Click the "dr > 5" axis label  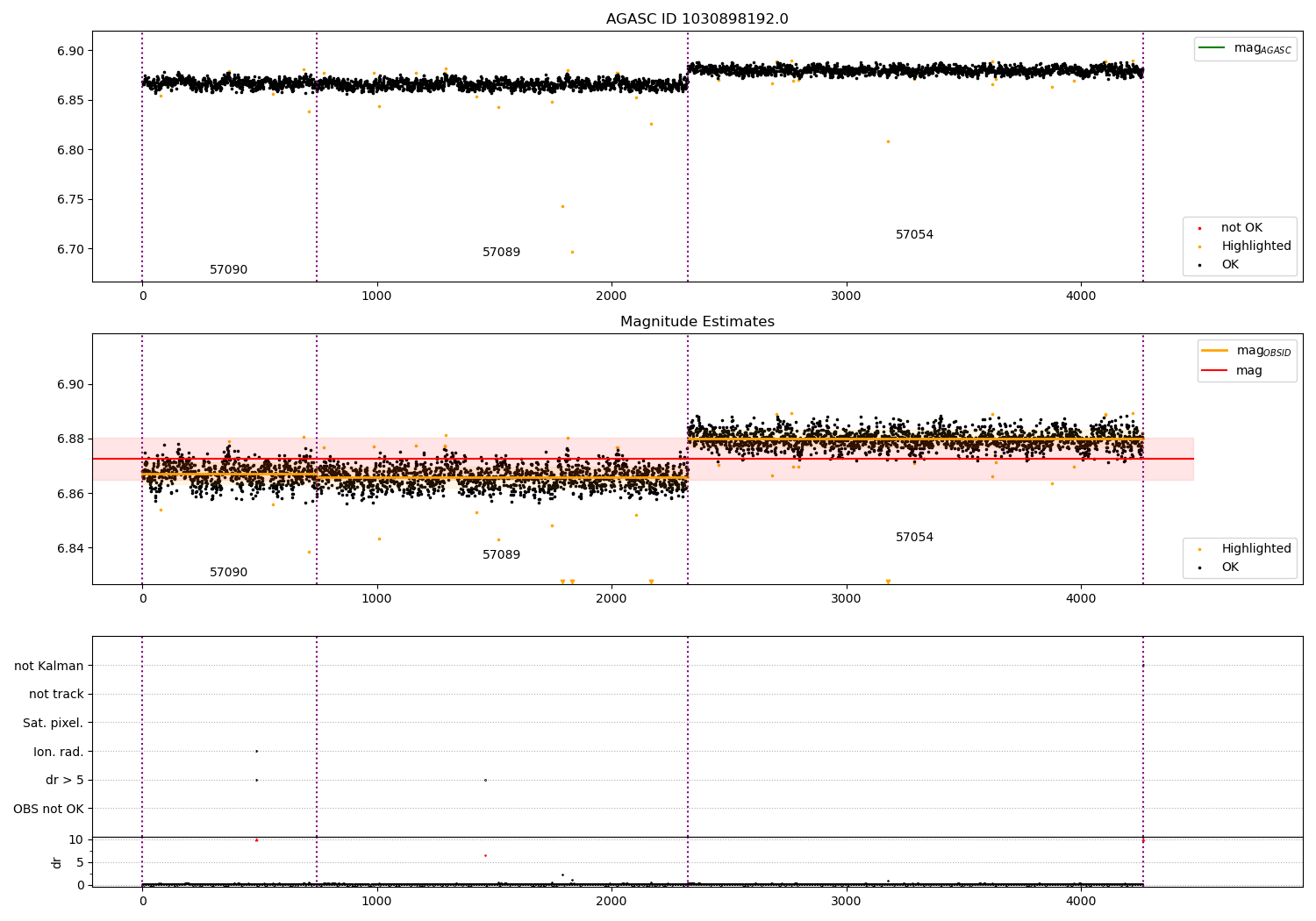pyautogui.click(x=65, y=781)
